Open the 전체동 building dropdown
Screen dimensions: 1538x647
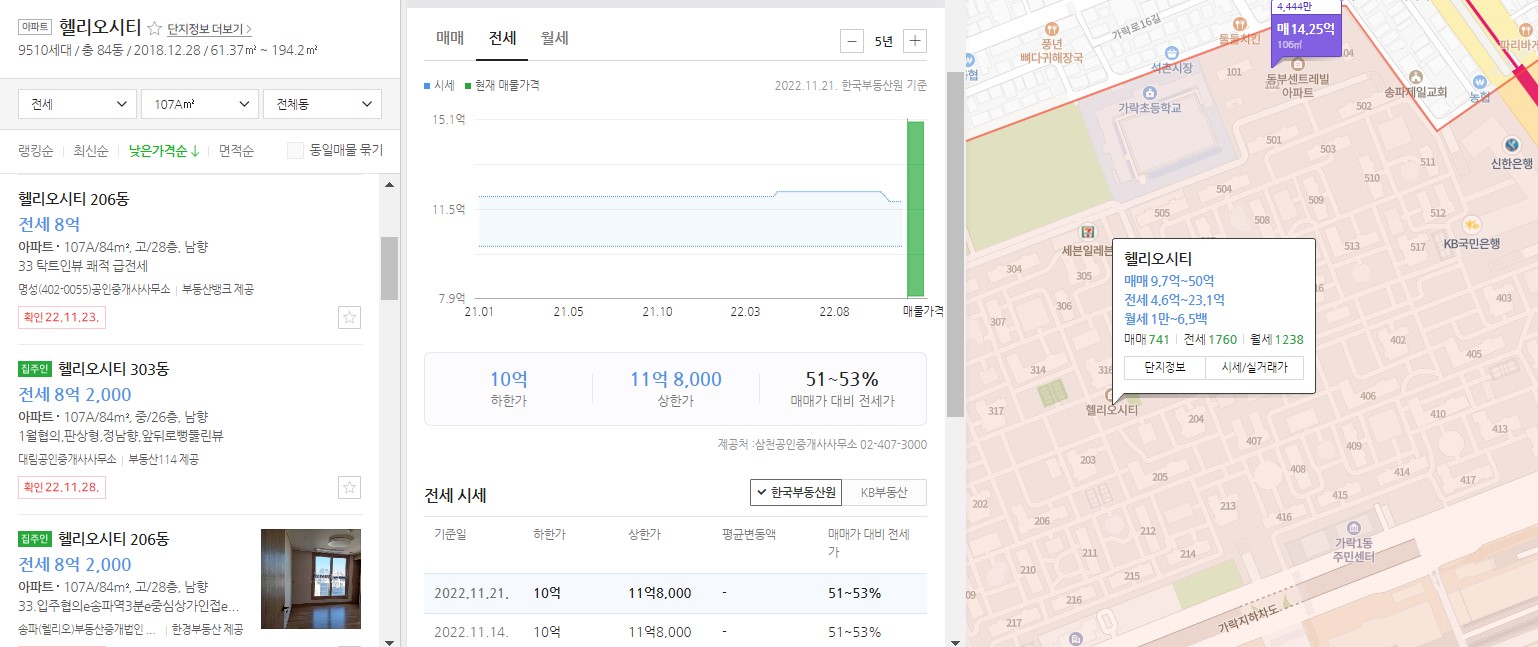[322, 104]
